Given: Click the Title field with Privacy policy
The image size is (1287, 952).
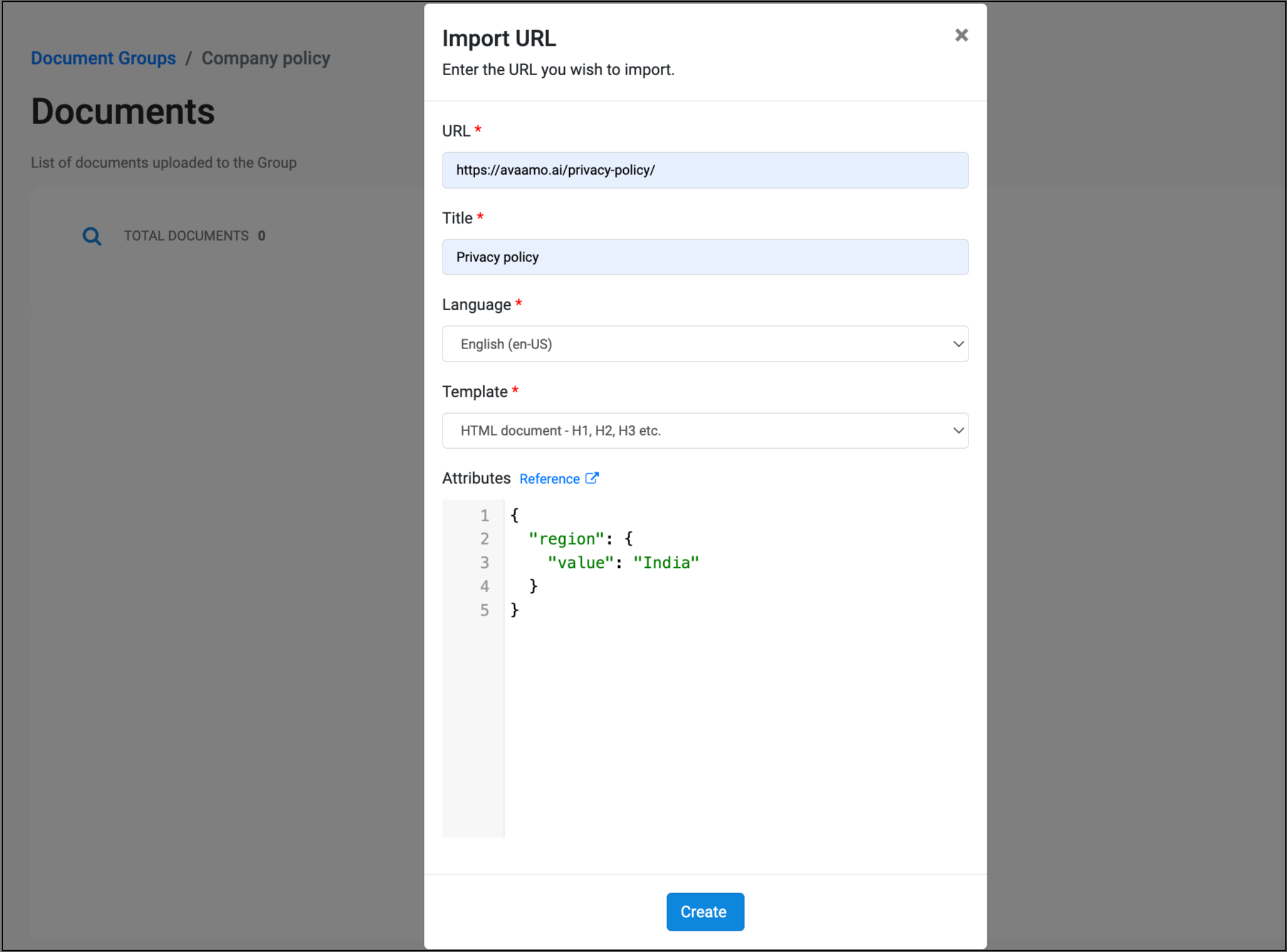Looking at the screenshot, I should 705,257.
